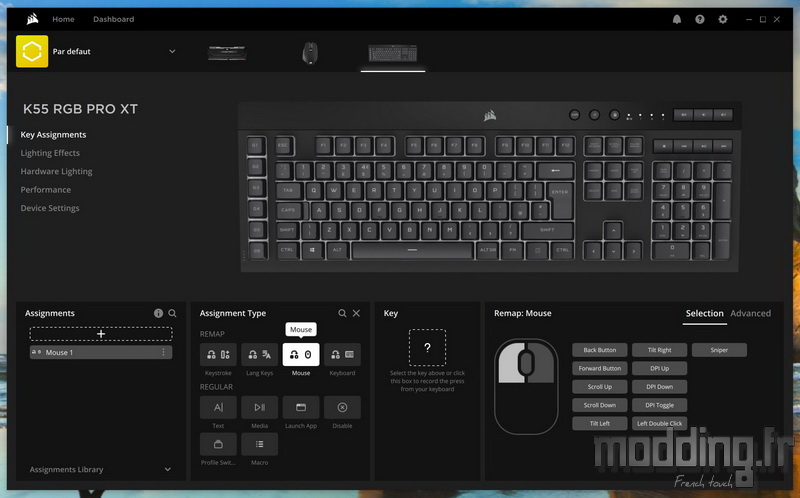Click the left button on the mouse diagram
The image size is (800, 498).
tap(508, 365)
